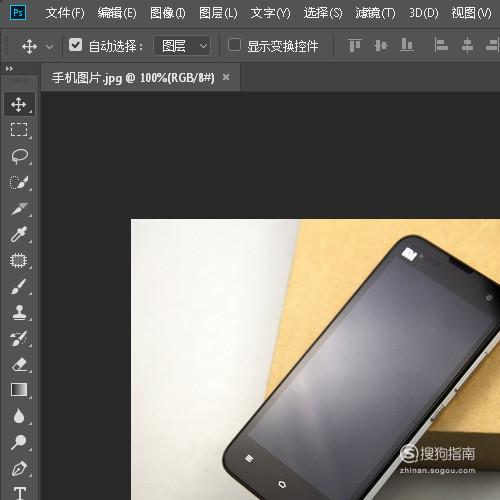This screenshot has width=500, height=500.
Task: Select the Type tool
Action: coord(20,493)
